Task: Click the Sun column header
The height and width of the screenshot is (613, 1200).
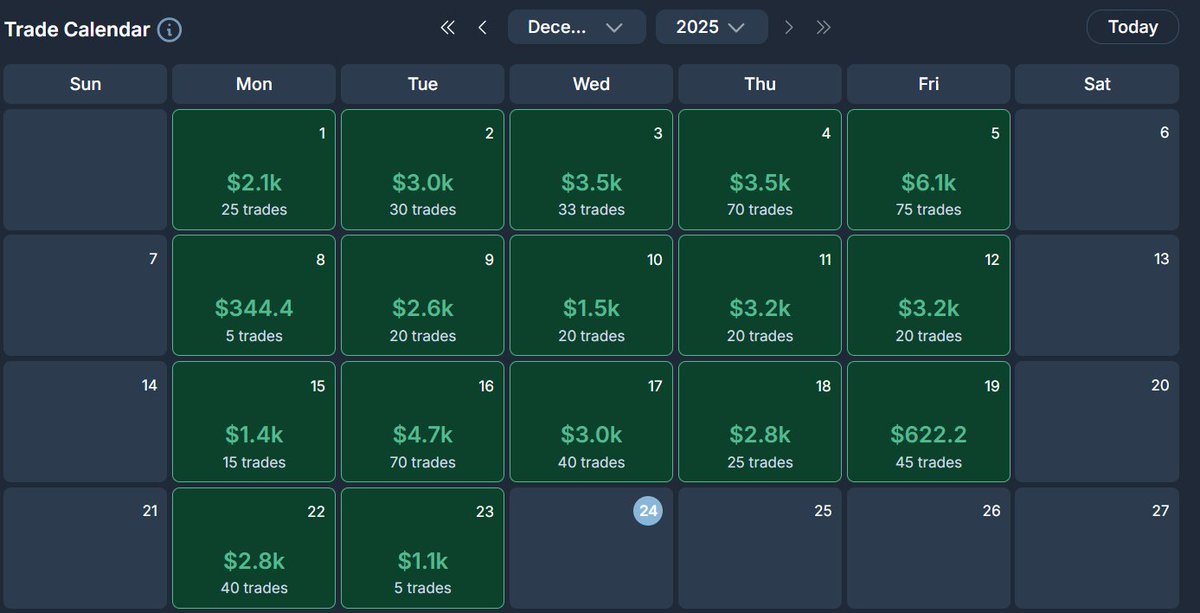Action: [85, 84]
